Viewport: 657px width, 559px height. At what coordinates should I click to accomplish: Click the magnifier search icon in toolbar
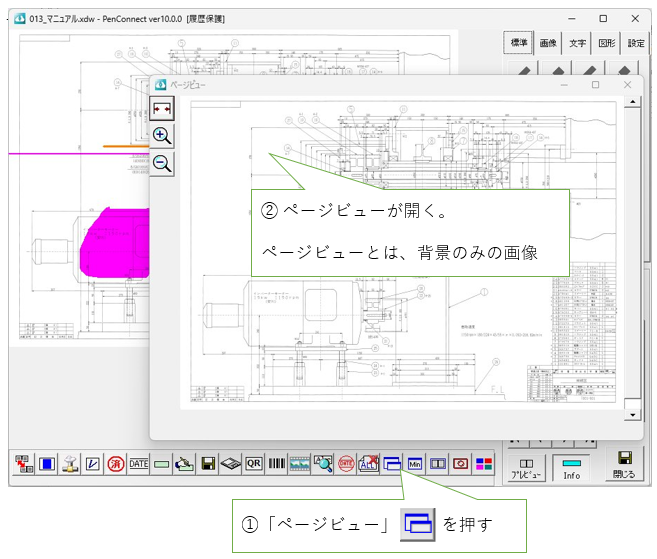(323, 464)
